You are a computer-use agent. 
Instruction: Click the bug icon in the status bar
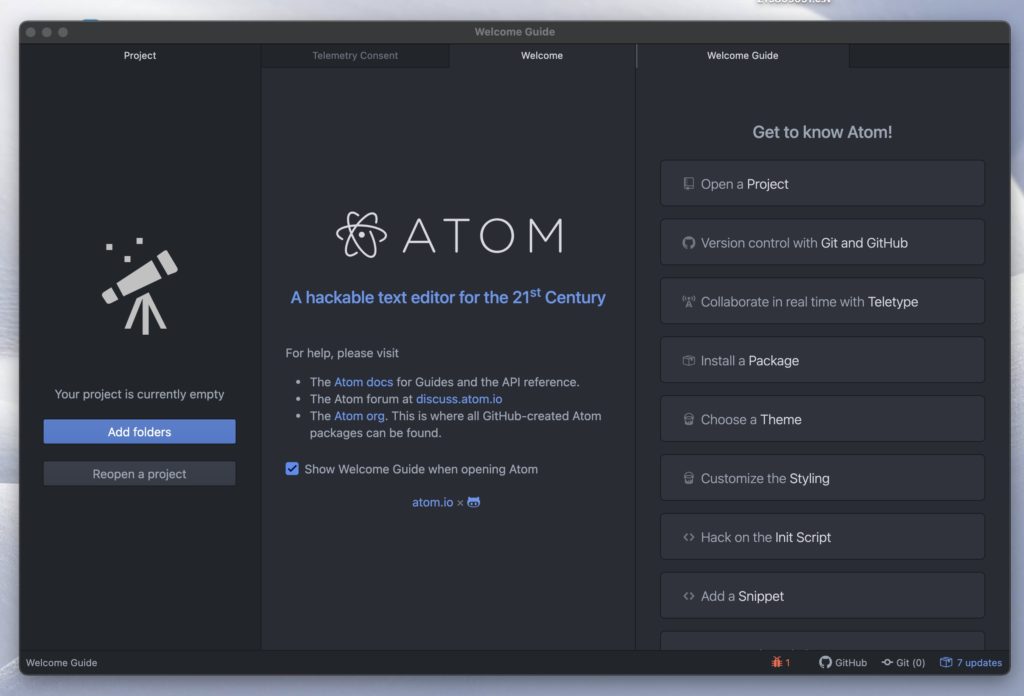776,662
